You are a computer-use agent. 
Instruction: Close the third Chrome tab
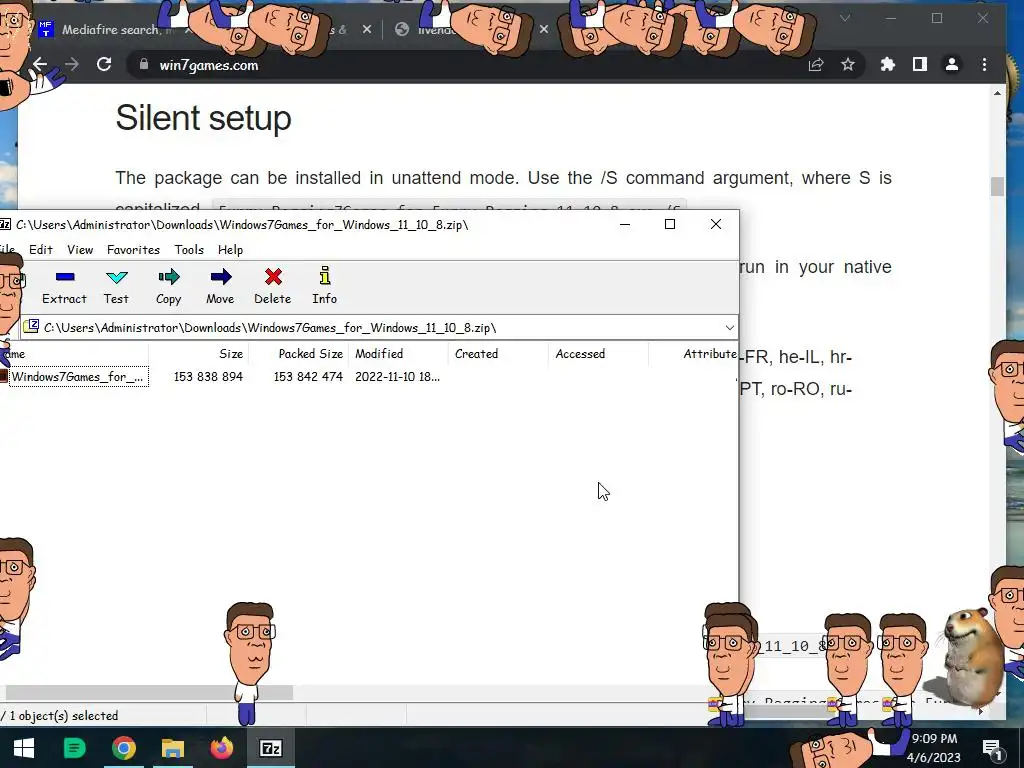tap(543, 29)
